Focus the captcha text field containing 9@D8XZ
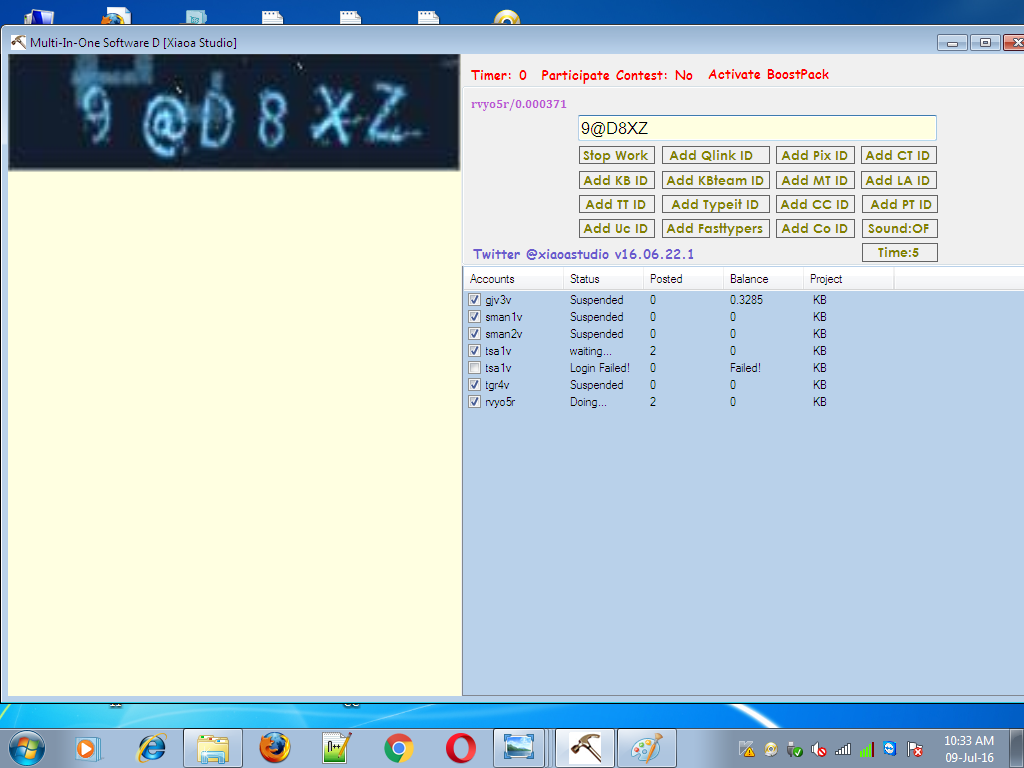Image resolution: width=1024 pixels, height=768 pixels. [x=757, y=128]
